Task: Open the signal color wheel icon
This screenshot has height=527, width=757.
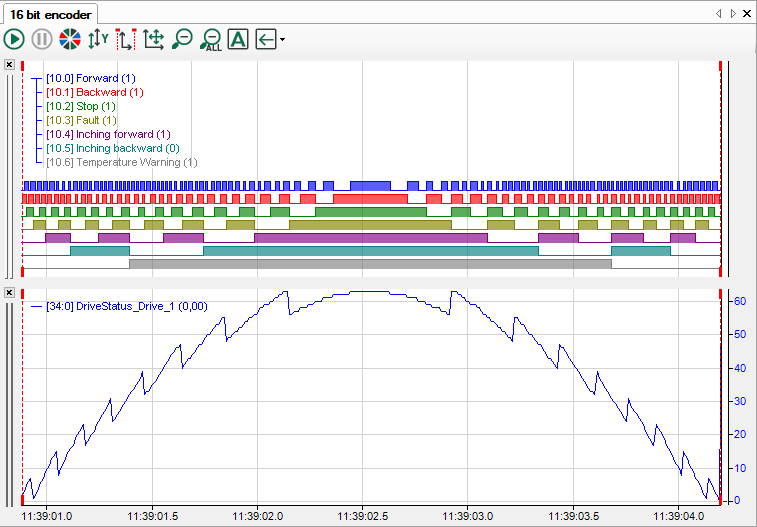Action: coord(70,40)
